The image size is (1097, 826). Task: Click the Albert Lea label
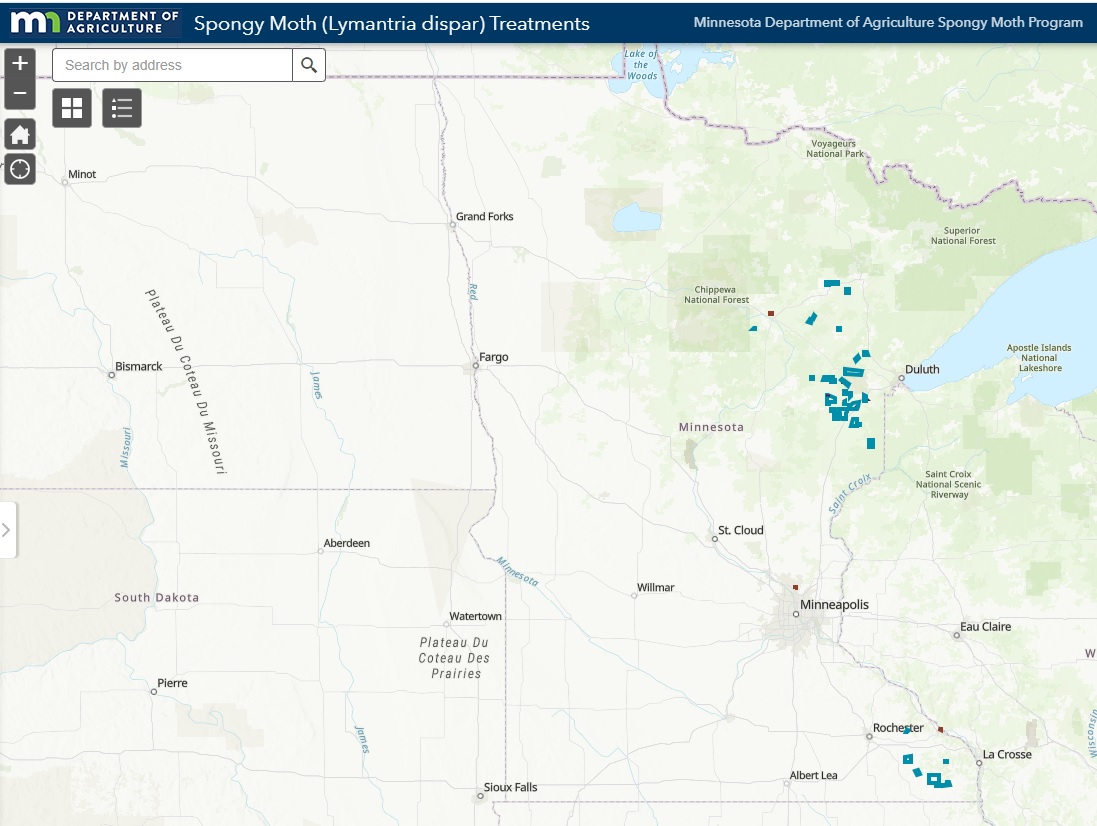[813, 775]
